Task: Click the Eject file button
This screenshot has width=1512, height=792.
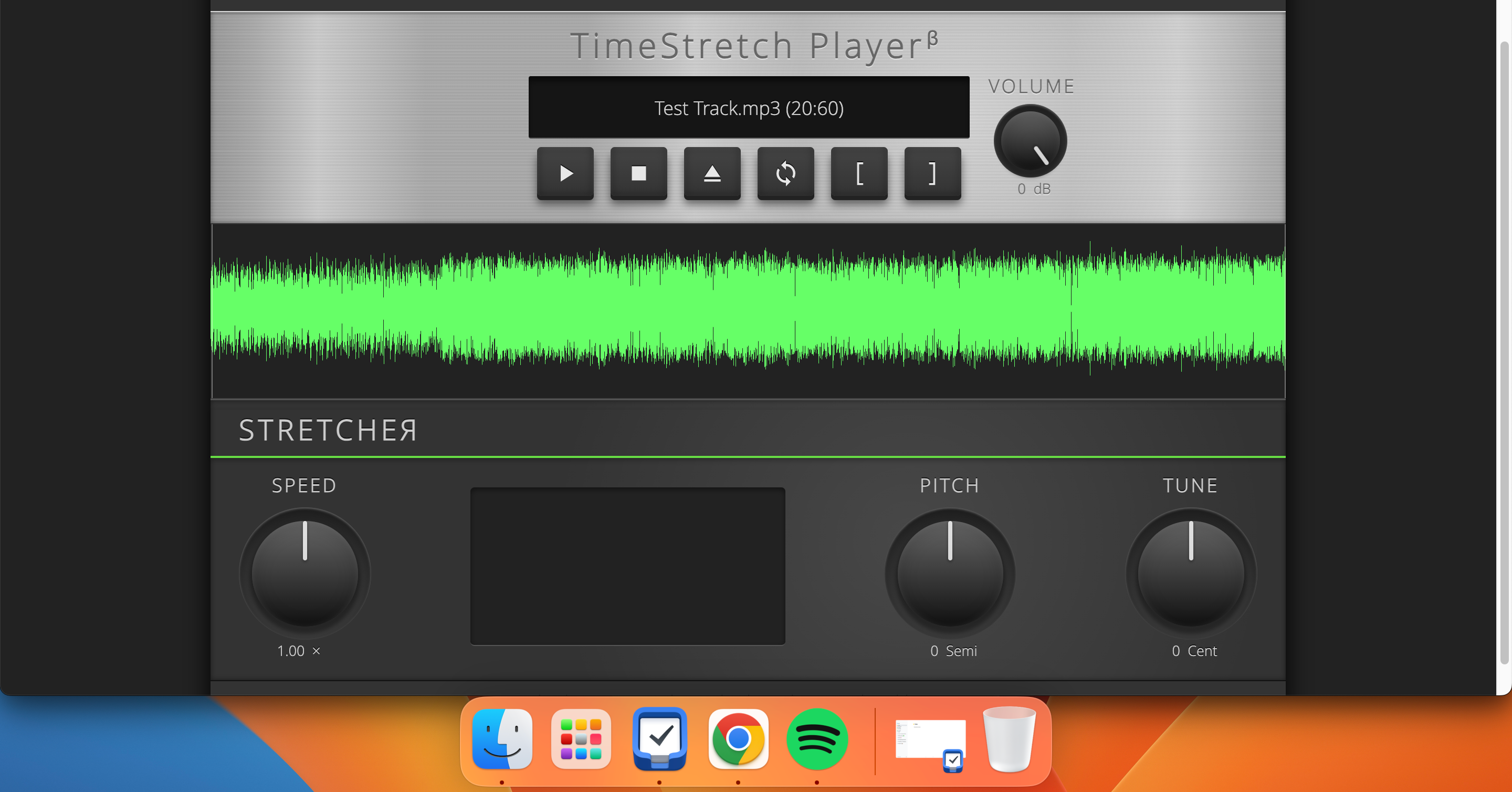Action: [x=712, y=173]
